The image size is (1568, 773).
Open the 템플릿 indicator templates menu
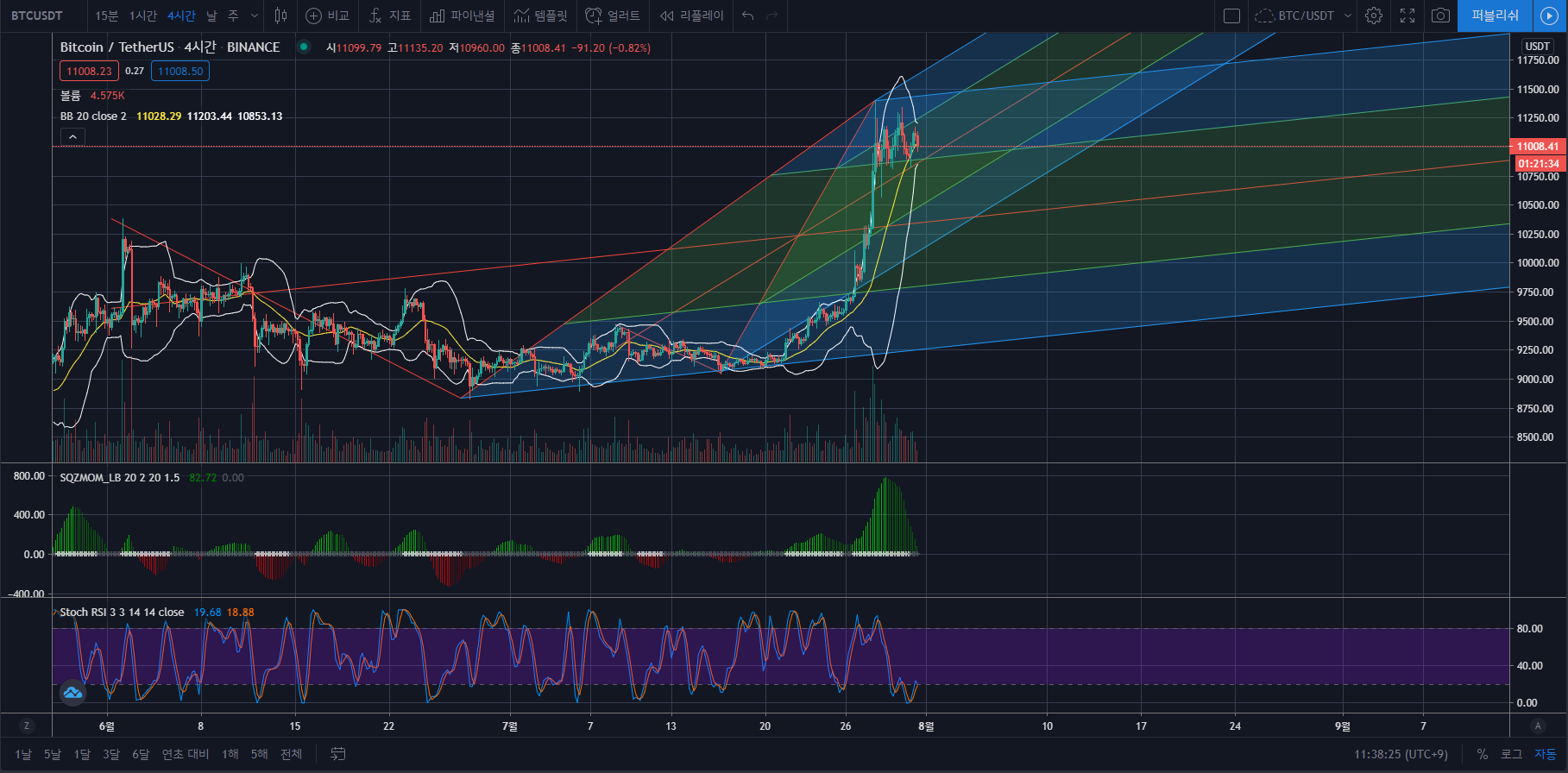pyautogui.click(x=541, y=16)
